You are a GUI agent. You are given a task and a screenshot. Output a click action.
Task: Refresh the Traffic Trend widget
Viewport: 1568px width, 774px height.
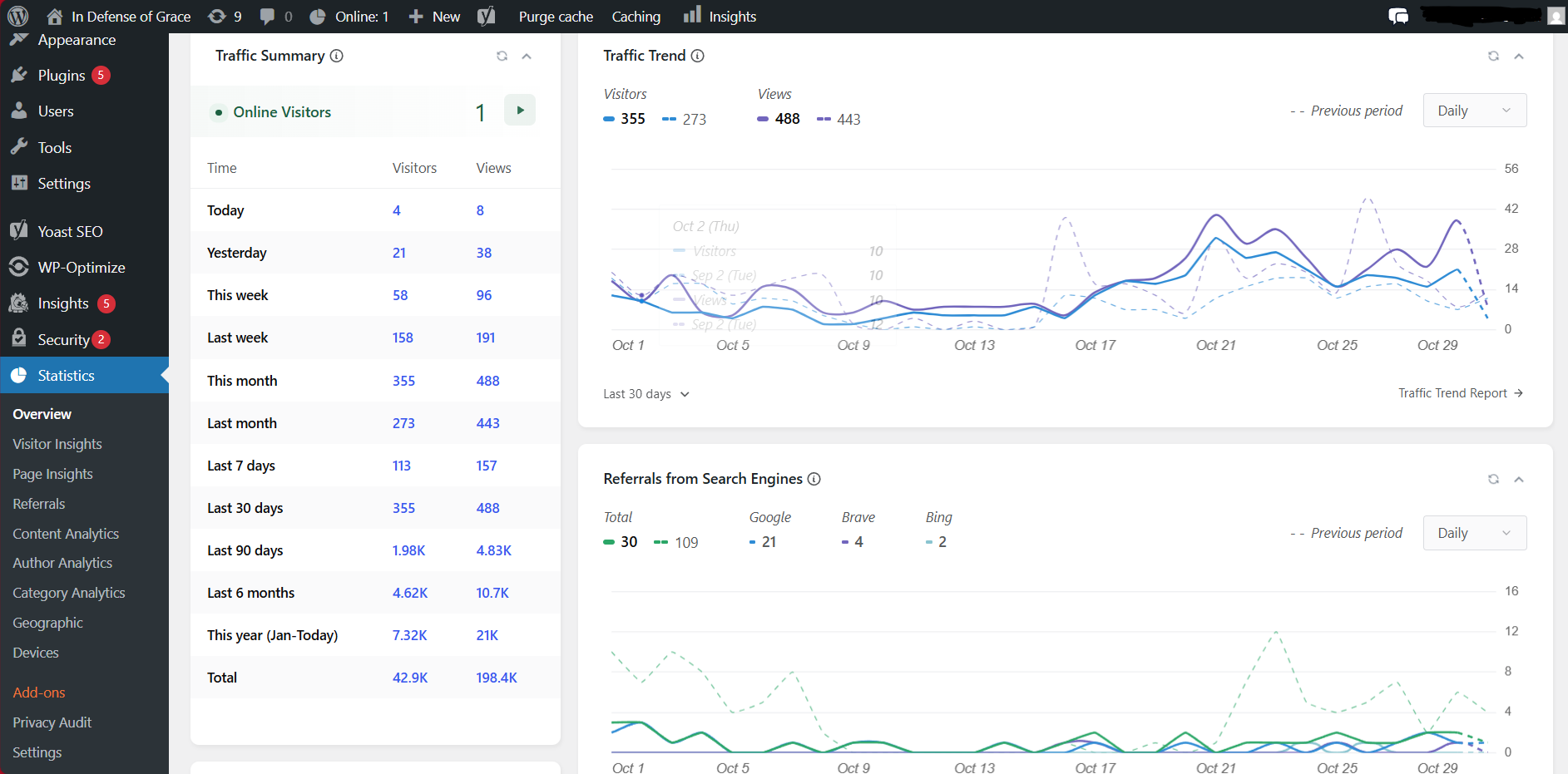1493,56
